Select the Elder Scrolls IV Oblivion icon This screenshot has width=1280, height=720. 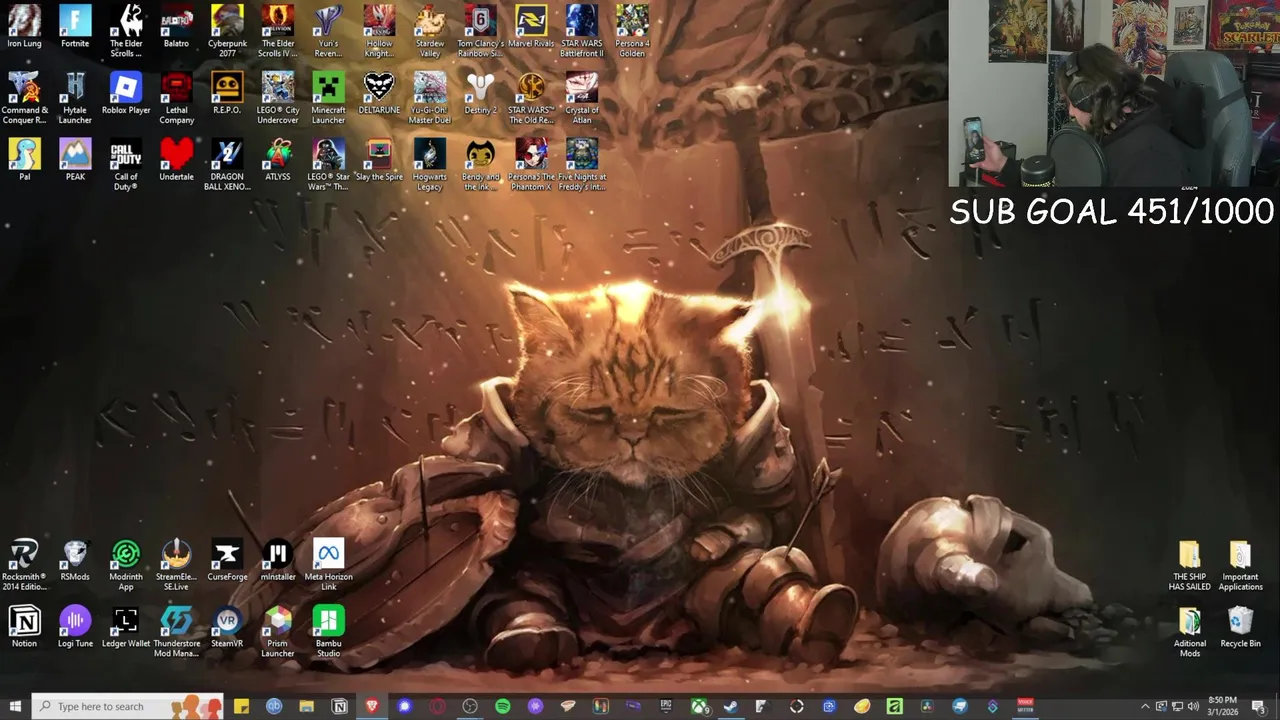(x=278, y=31)
